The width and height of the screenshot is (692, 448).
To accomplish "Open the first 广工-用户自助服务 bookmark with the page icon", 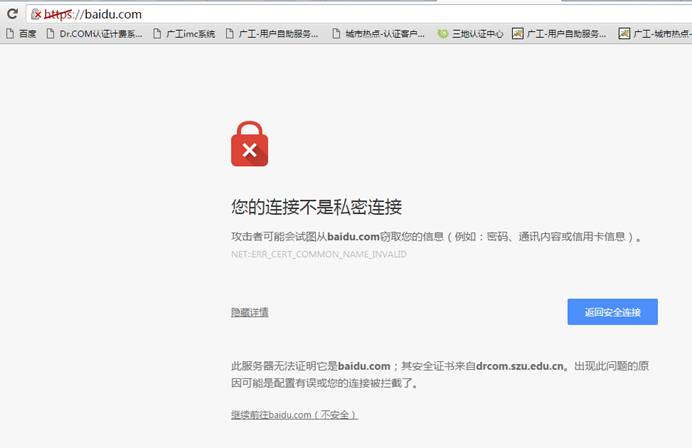I will coord(272,34).
